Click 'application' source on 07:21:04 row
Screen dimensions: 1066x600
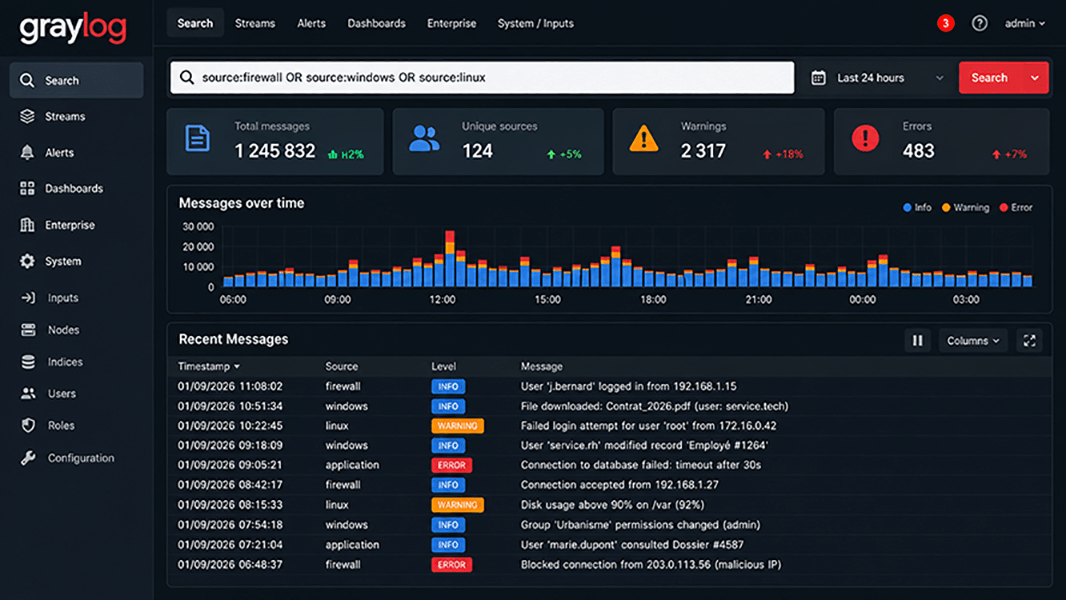(x=351, y=545)
